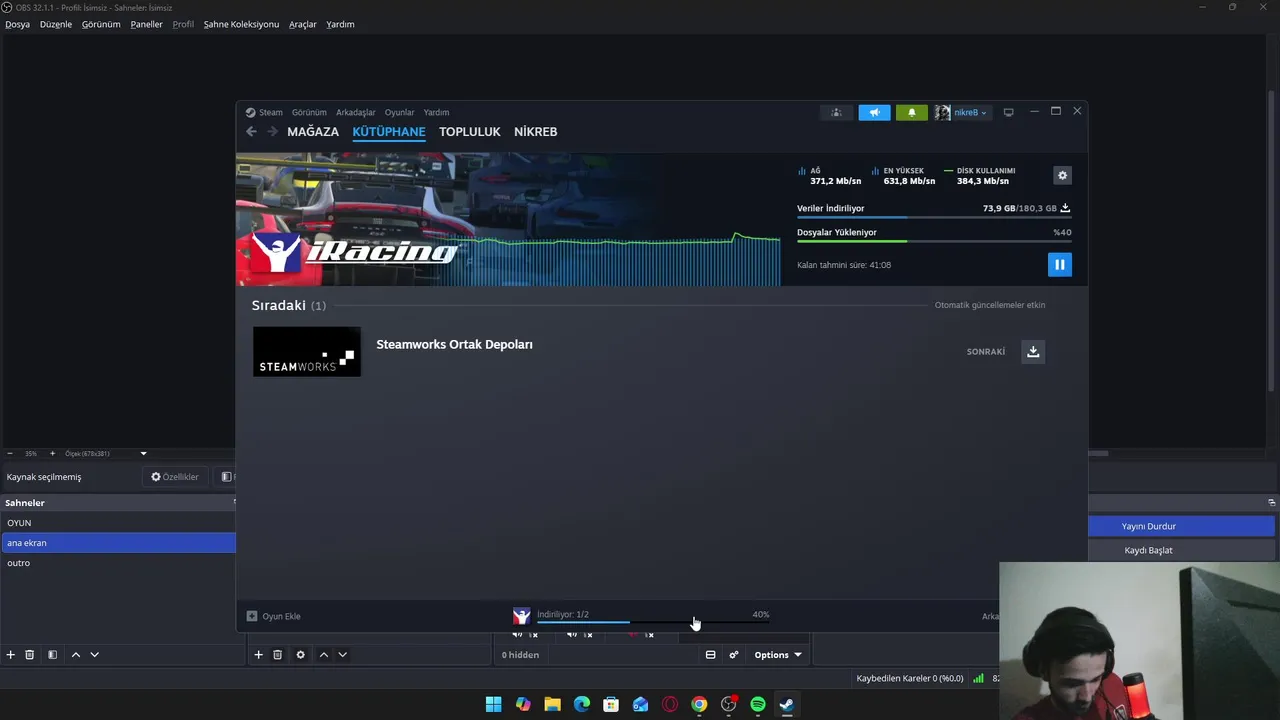Open OBS Paneller menu

coord(146,24)
